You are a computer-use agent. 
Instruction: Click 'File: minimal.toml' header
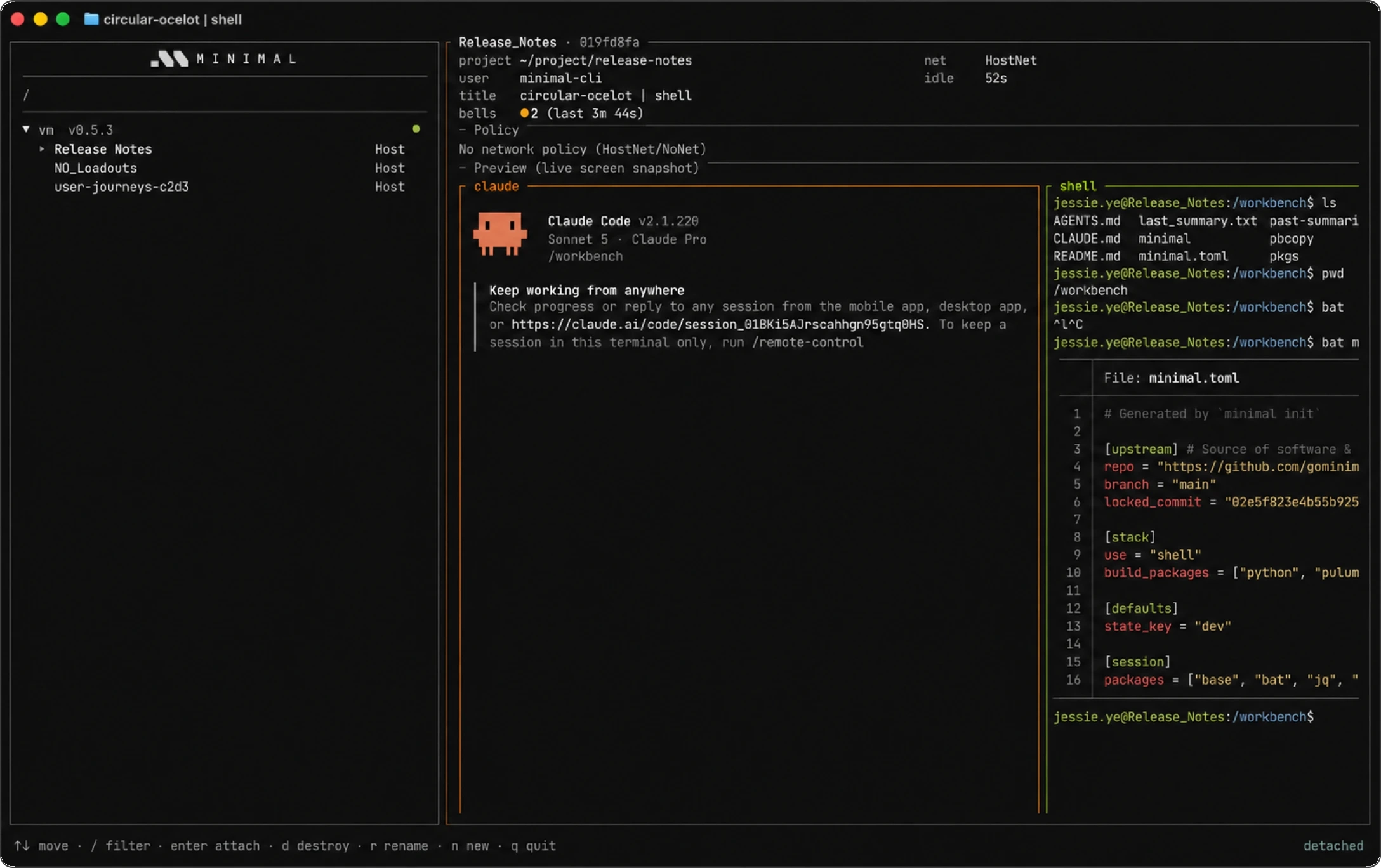(x=1171, y=378)
